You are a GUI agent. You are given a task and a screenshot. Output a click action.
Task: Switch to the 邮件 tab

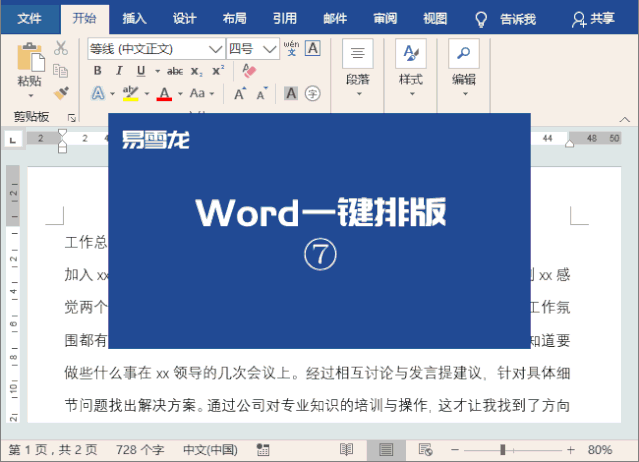click(x=335, y=19)
